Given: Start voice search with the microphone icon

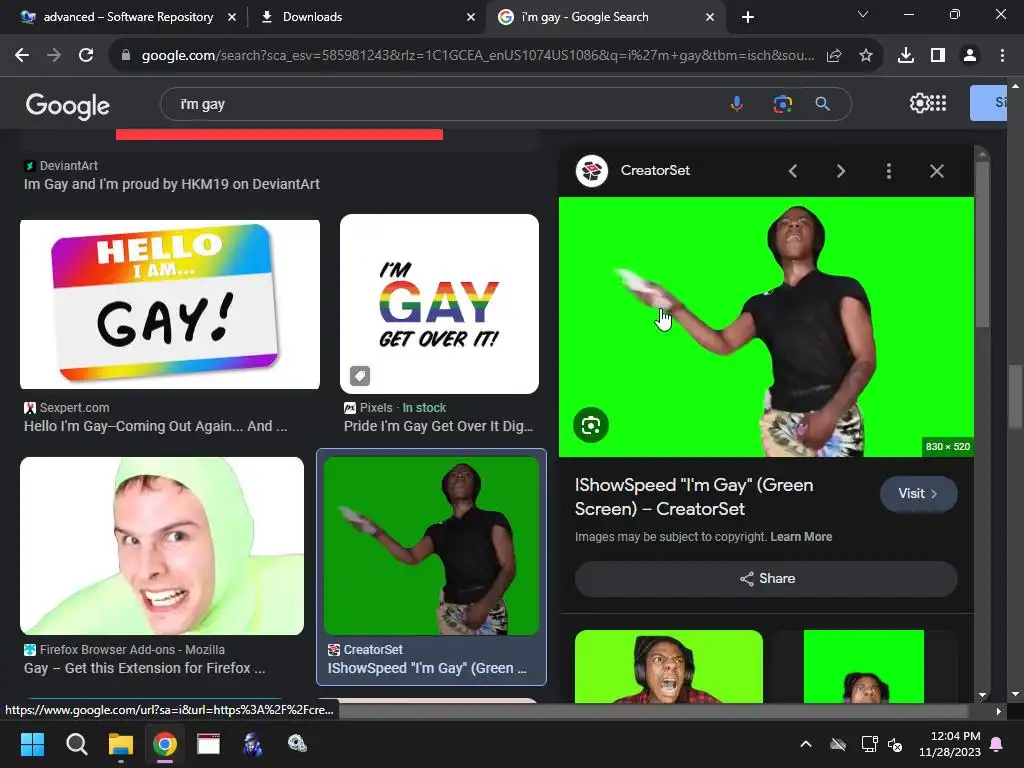Looking at the screenshot, I should point(737,104).
